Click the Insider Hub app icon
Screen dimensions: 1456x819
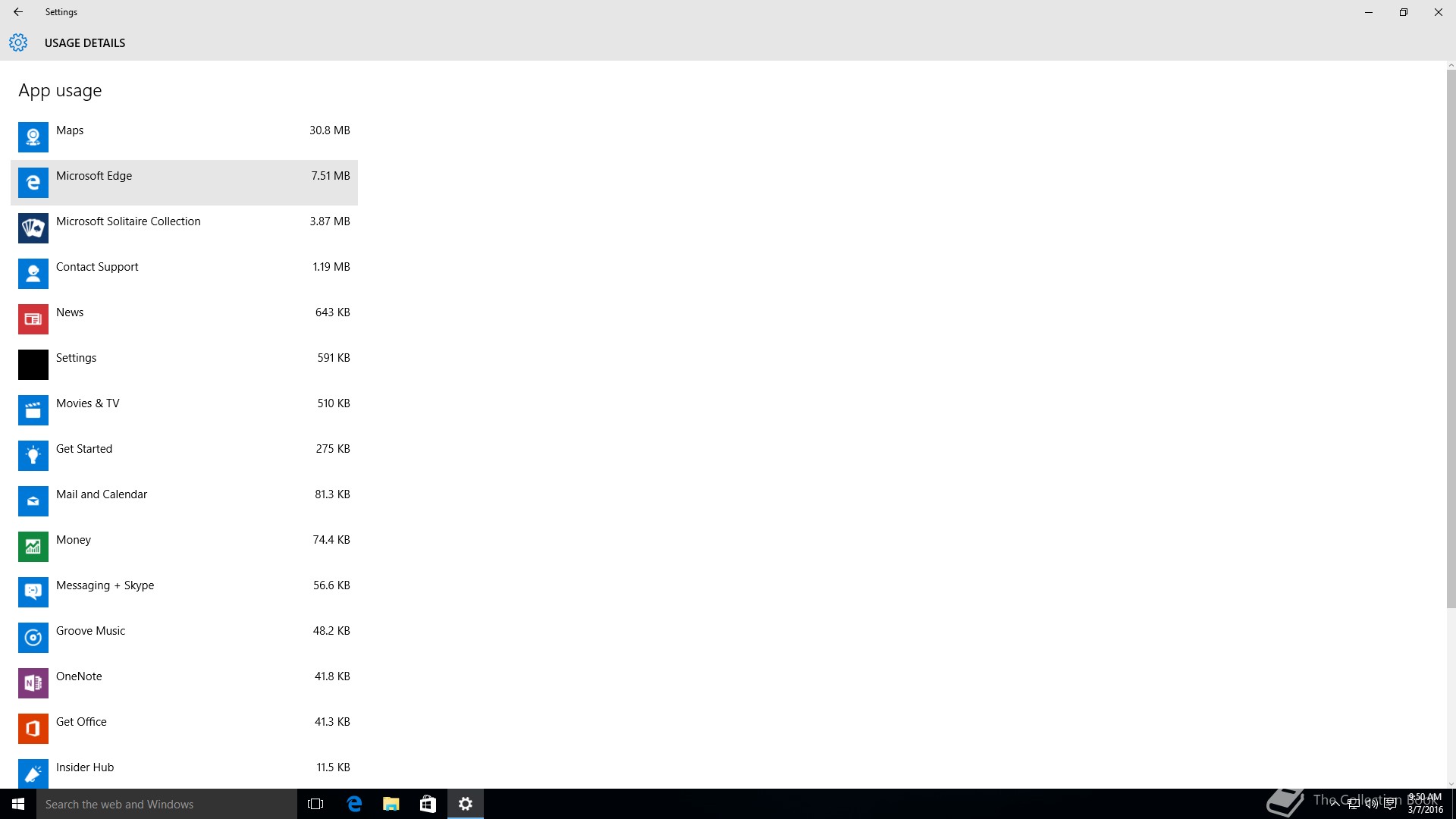point(33,773)
